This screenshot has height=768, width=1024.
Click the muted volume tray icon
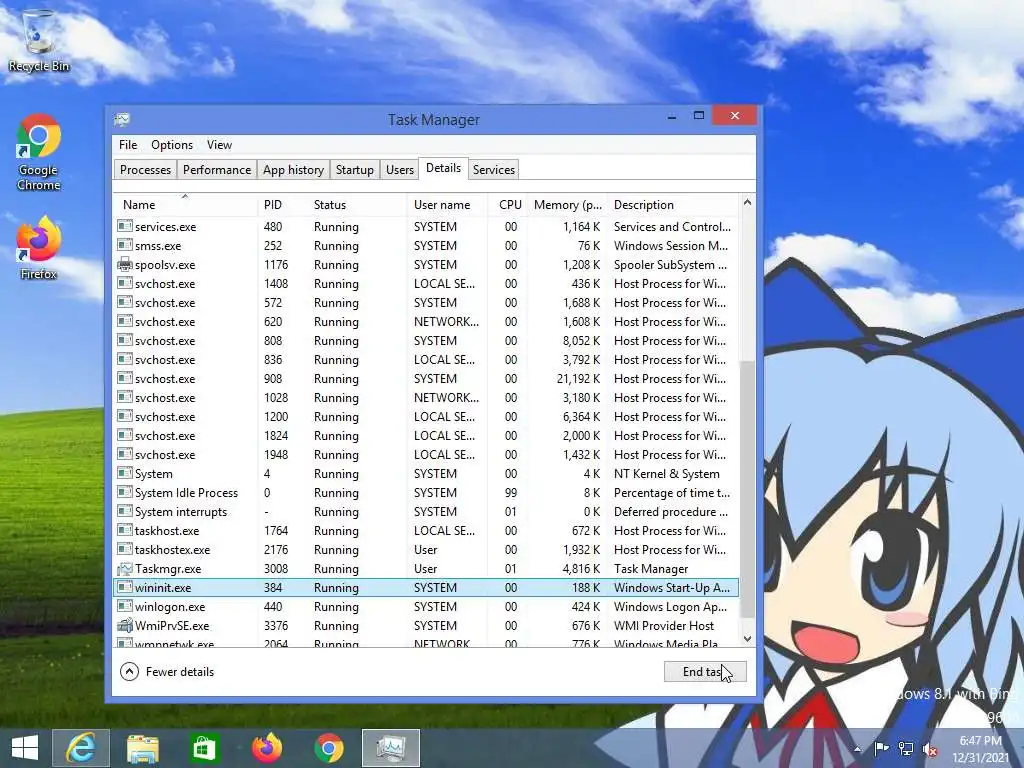[x=930, y=749]
